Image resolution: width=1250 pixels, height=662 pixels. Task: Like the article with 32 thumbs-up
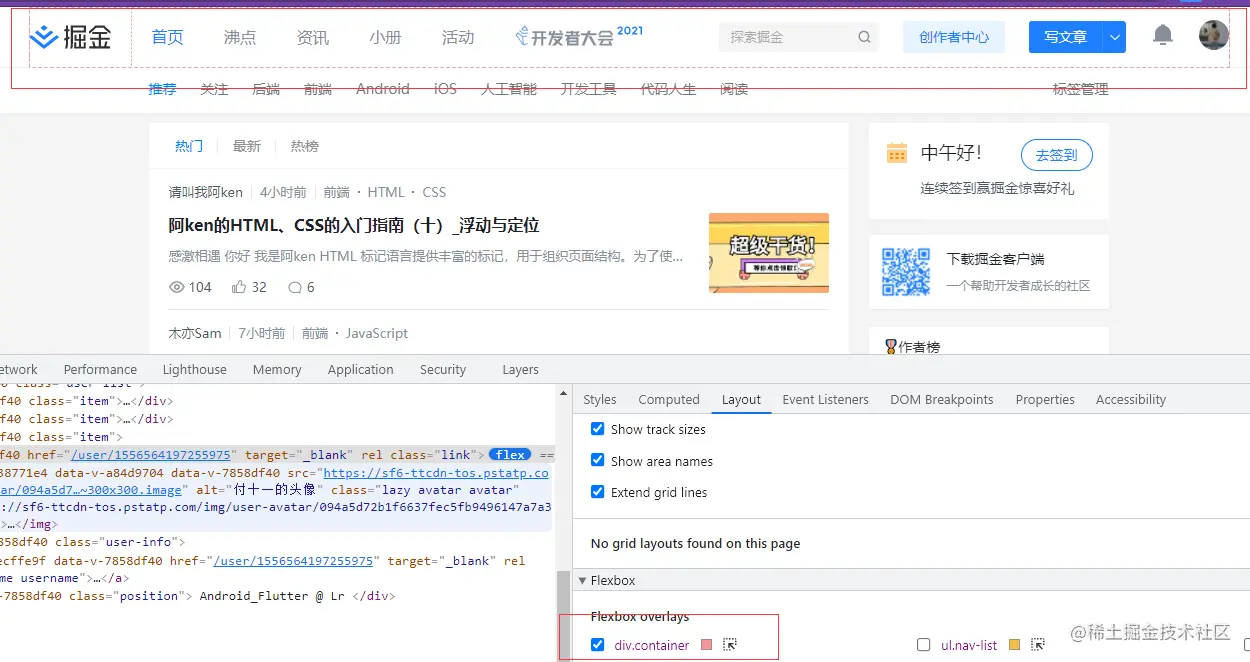[239, 287]
